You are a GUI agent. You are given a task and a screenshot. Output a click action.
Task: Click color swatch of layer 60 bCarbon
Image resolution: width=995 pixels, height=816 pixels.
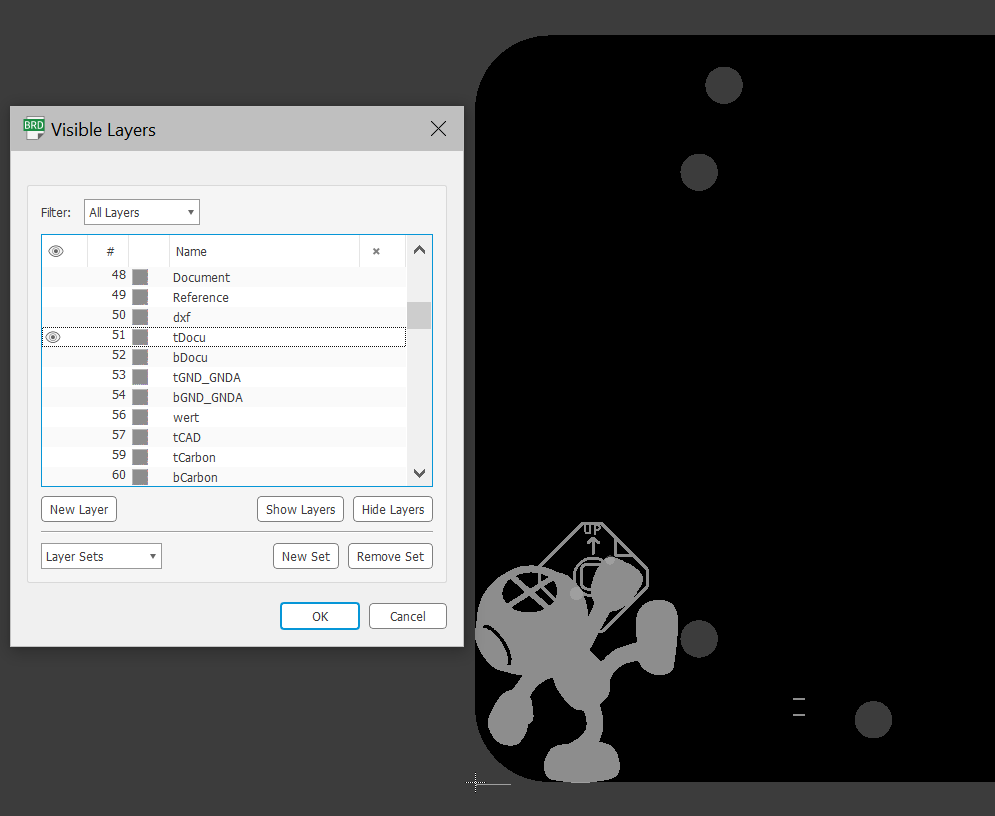(140, 477)
